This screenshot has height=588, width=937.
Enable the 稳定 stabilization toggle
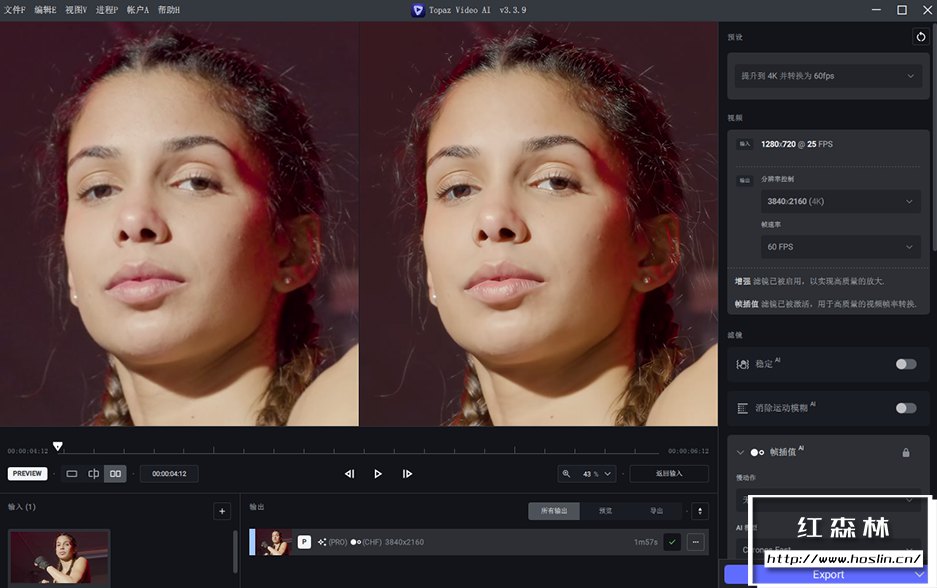click(x=905, y=364)
